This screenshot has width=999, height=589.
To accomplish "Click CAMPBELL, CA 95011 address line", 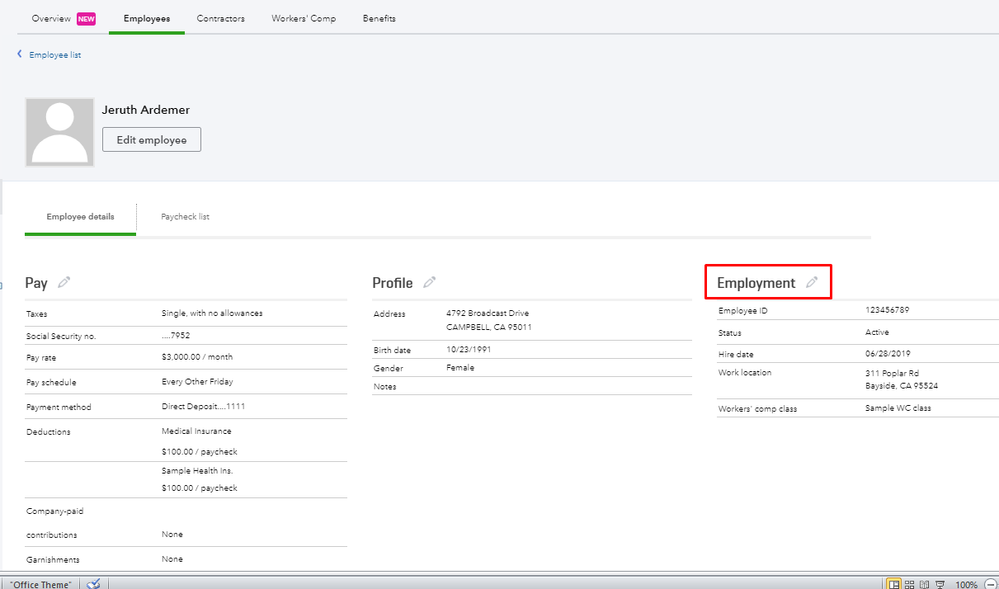I will tap(489, 327).
